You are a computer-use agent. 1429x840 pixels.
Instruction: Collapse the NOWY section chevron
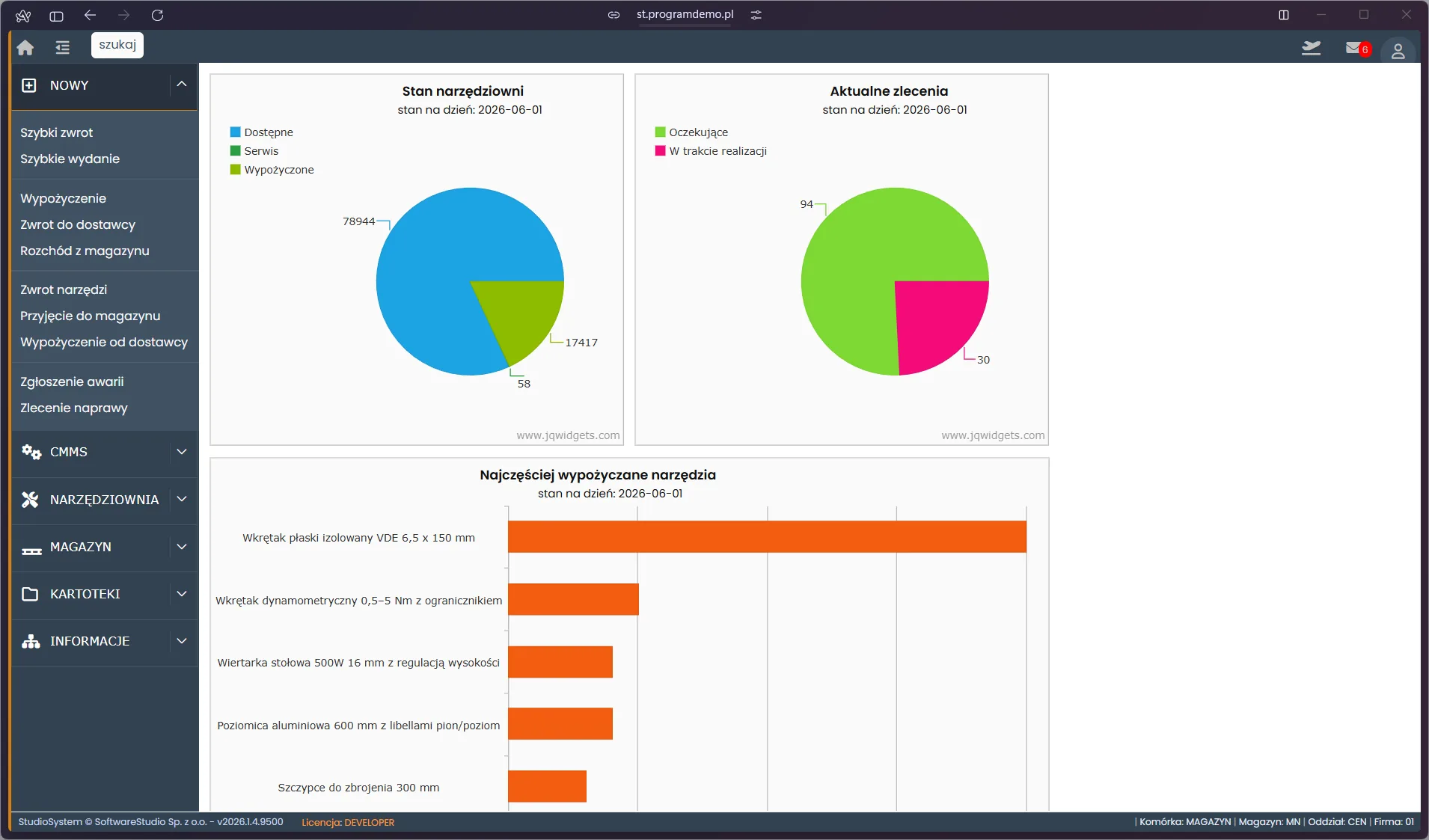click(x=182, y=85)
